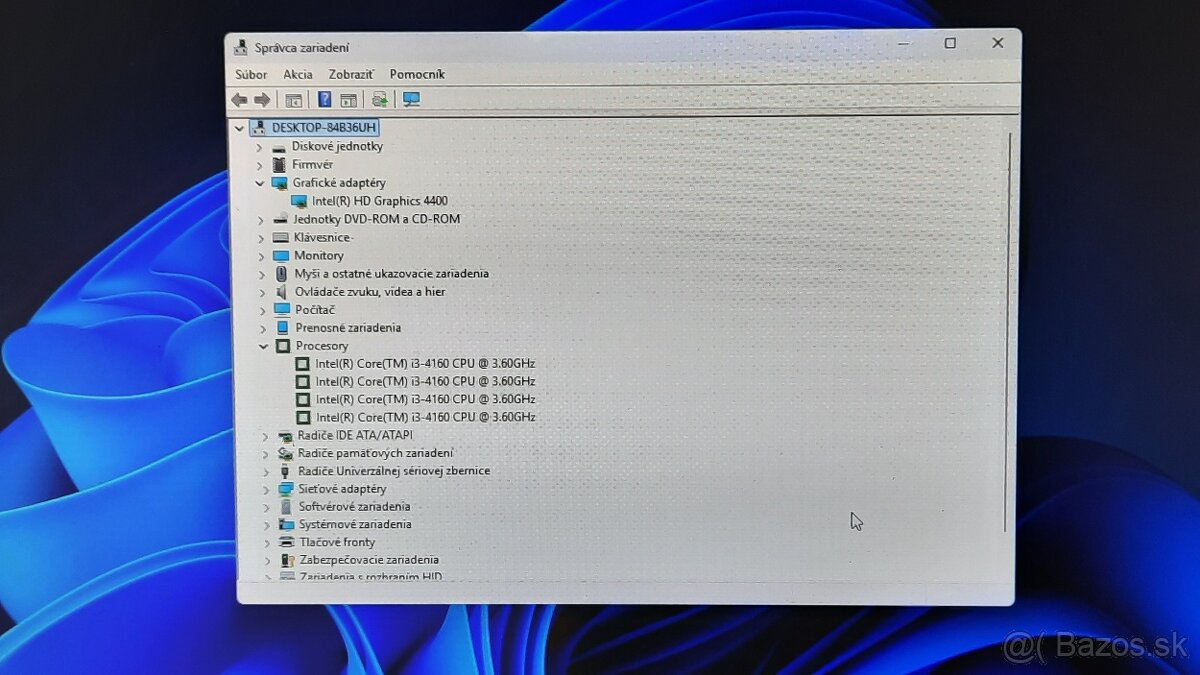Select the first Intel Core i3-4160 CPU entry
The width and height of the screenshot is (1200, 675).
point(424,363)
